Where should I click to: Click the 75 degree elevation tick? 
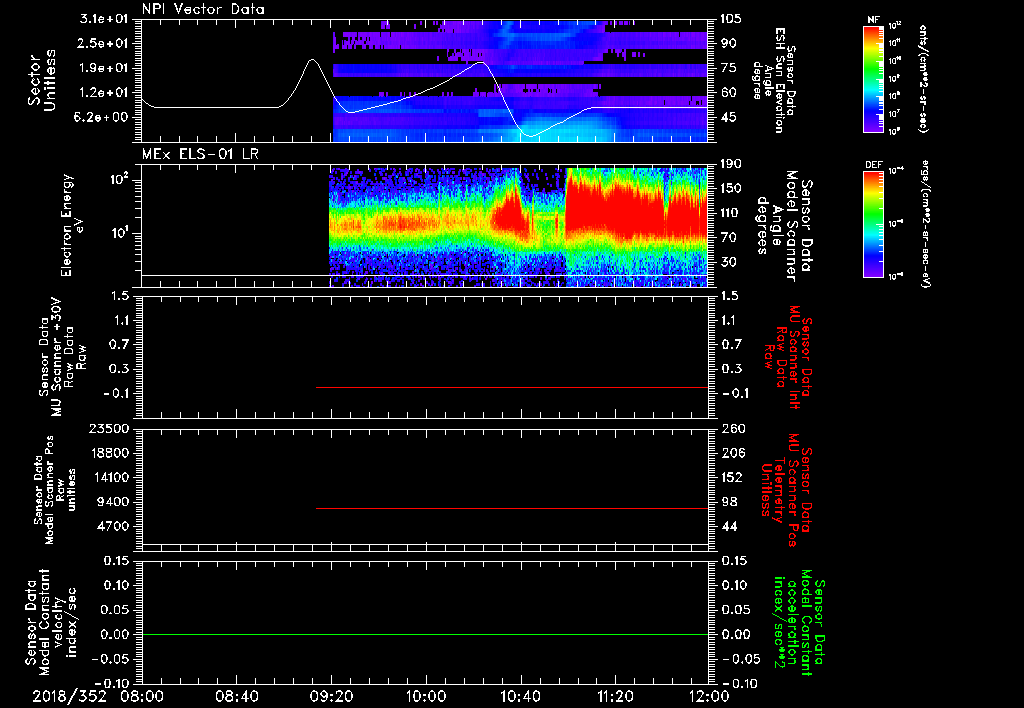pyautogui.click(x=728, y=68)
